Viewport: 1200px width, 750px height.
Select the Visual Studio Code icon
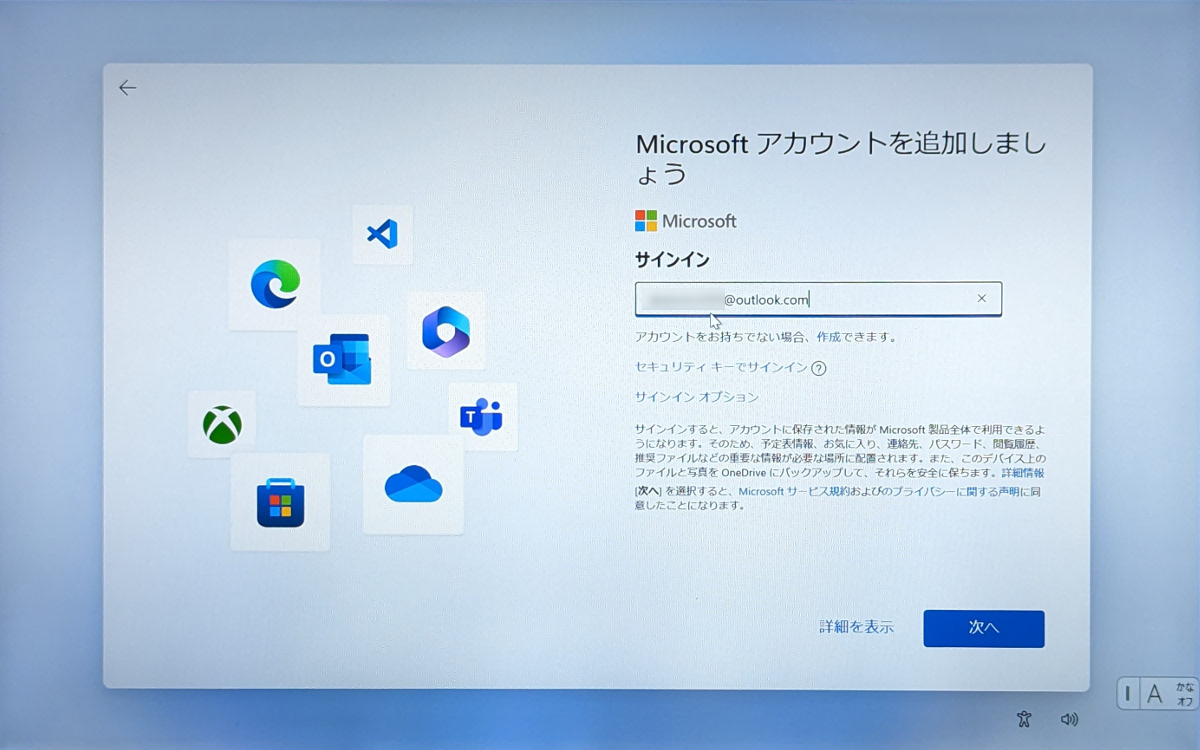[383, 234]
